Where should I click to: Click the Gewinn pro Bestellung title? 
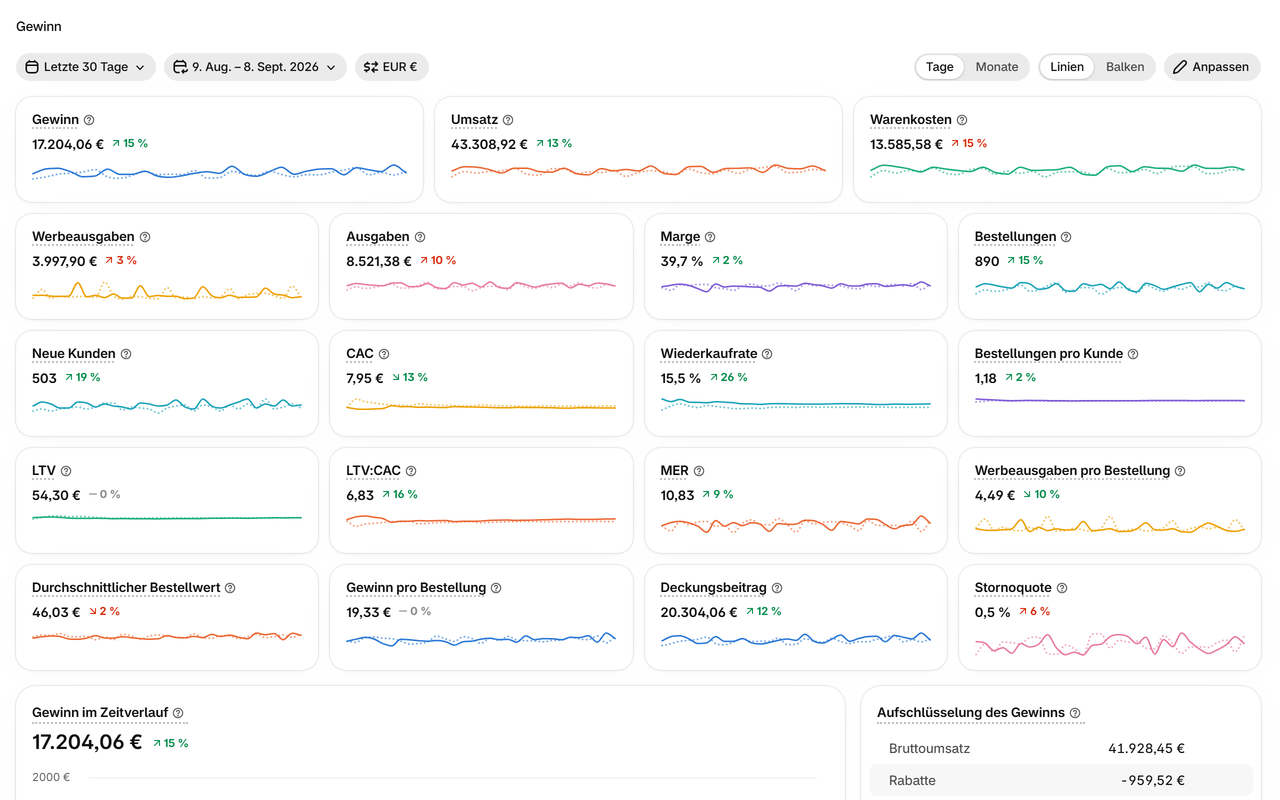416,588
